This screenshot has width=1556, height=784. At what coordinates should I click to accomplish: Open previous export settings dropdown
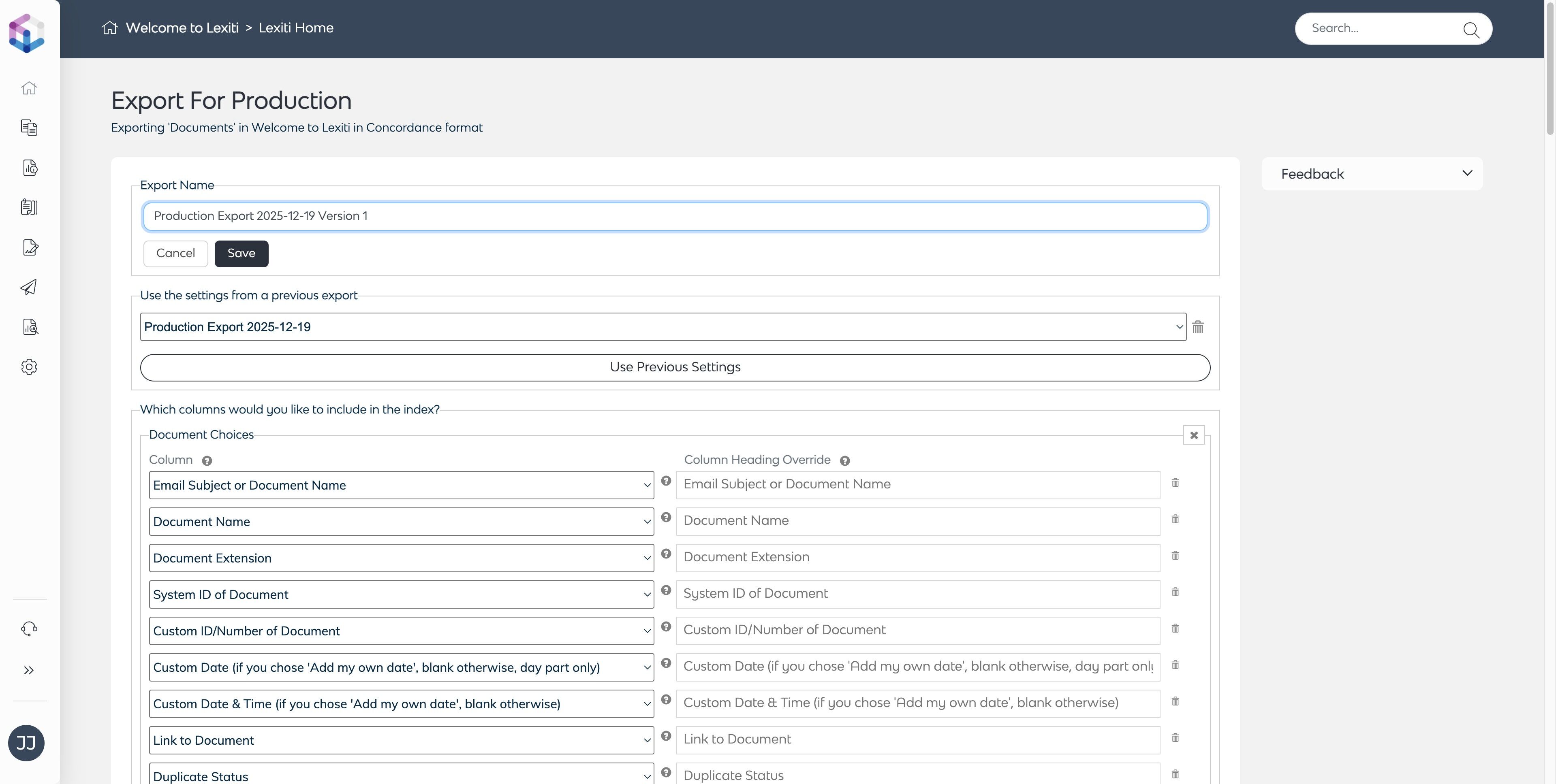(x=663, y=327)
